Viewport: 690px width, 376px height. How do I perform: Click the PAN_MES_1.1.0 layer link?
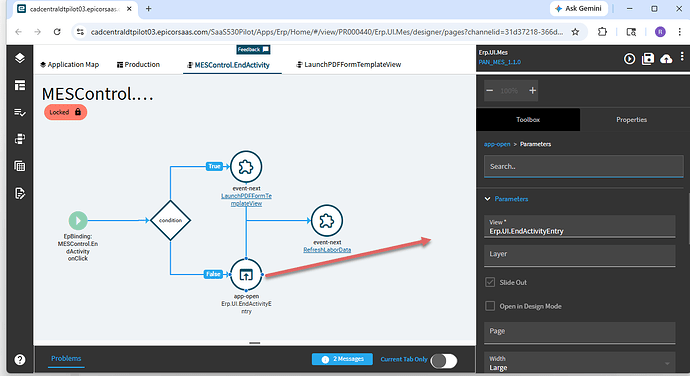tap(500, 62)
